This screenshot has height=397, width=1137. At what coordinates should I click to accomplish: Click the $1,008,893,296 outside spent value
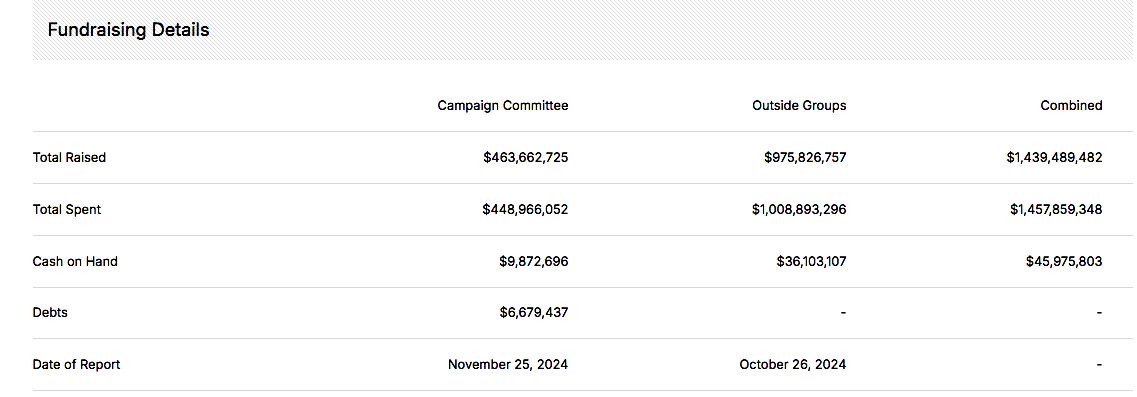[x=799, y=210]
